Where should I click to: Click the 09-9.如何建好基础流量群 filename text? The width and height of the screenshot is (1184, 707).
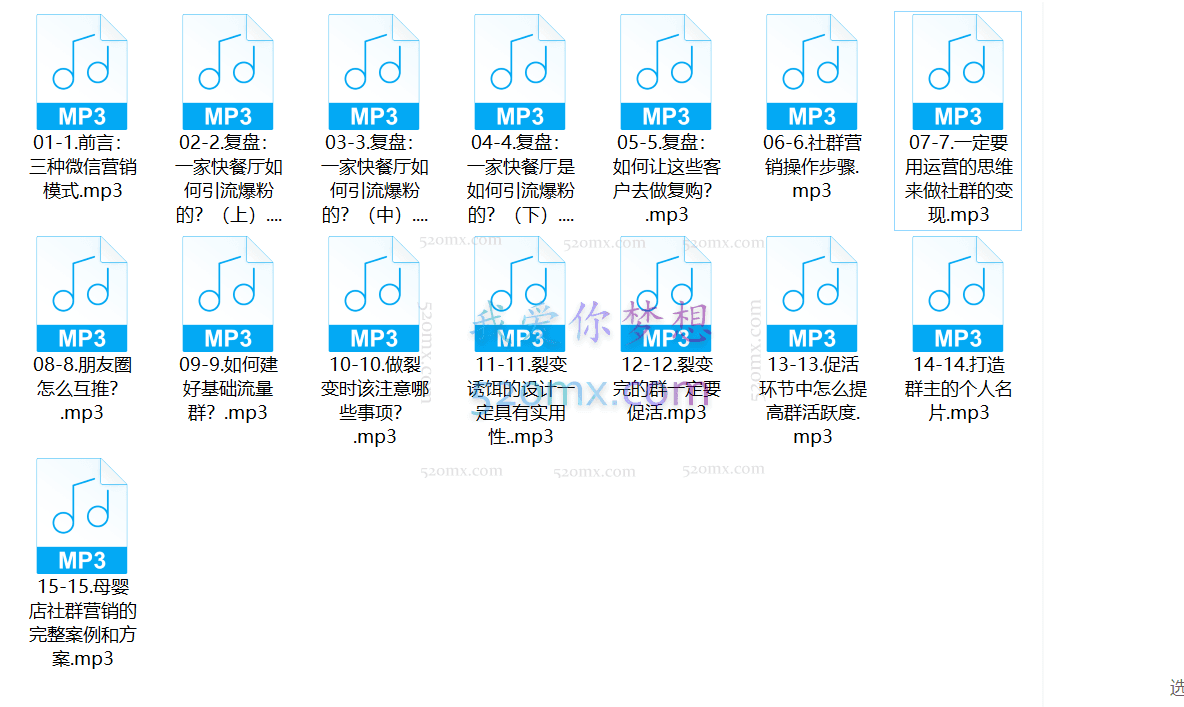[228, 388]
